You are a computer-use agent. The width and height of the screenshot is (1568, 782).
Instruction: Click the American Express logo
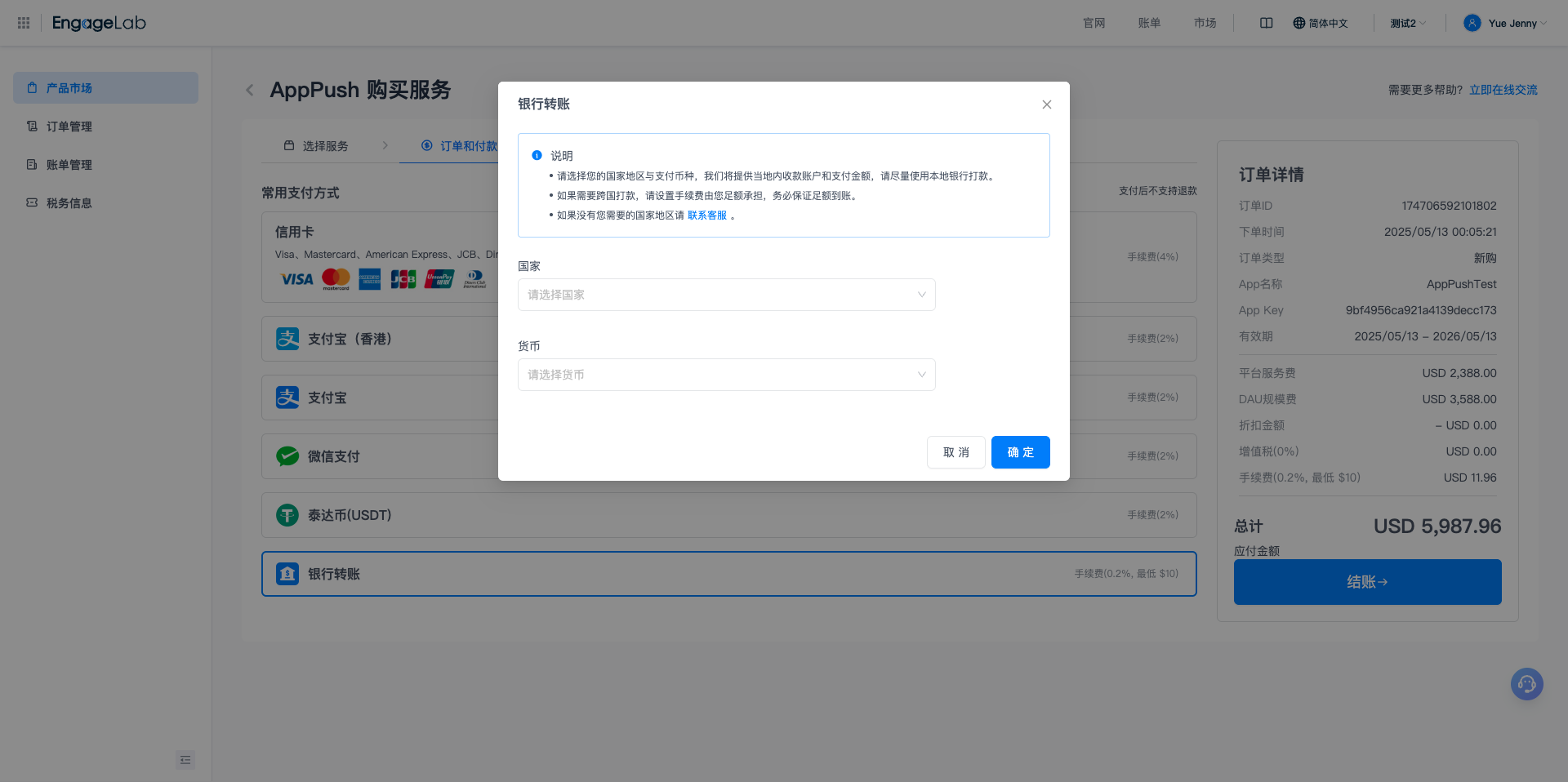pos(369,279)
